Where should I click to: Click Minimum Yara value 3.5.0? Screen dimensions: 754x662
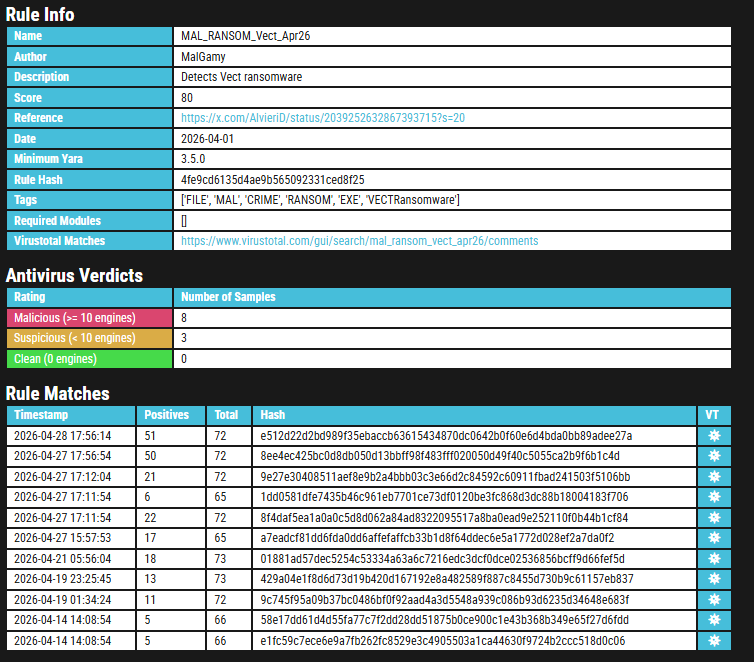point(193,159)
